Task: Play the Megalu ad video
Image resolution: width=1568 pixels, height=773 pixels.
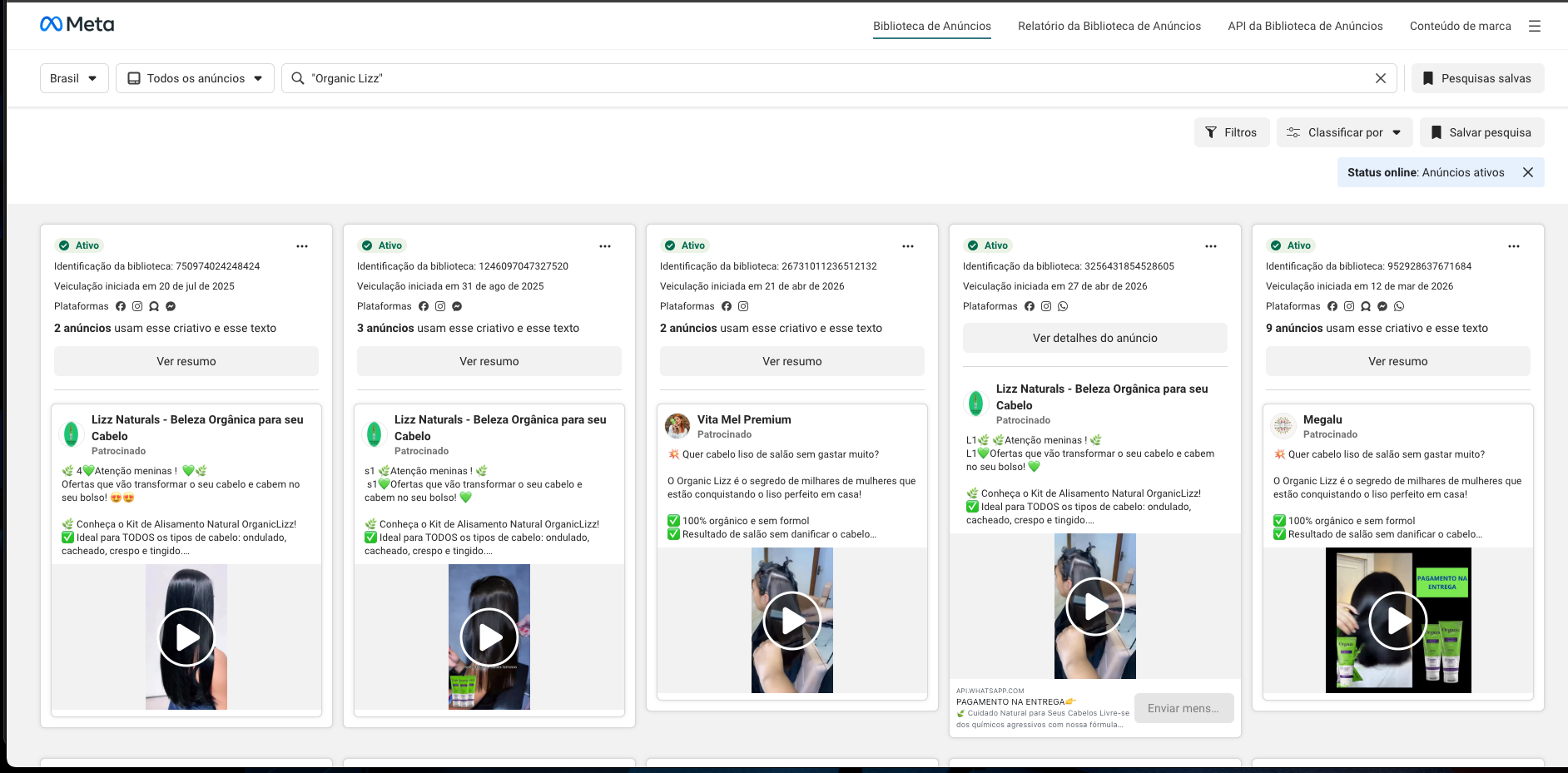Action: 1398,621
